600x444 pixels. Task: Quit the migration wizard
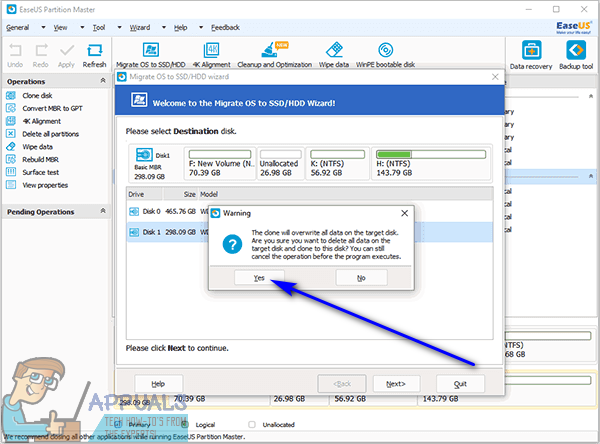(x=460, y=384)
